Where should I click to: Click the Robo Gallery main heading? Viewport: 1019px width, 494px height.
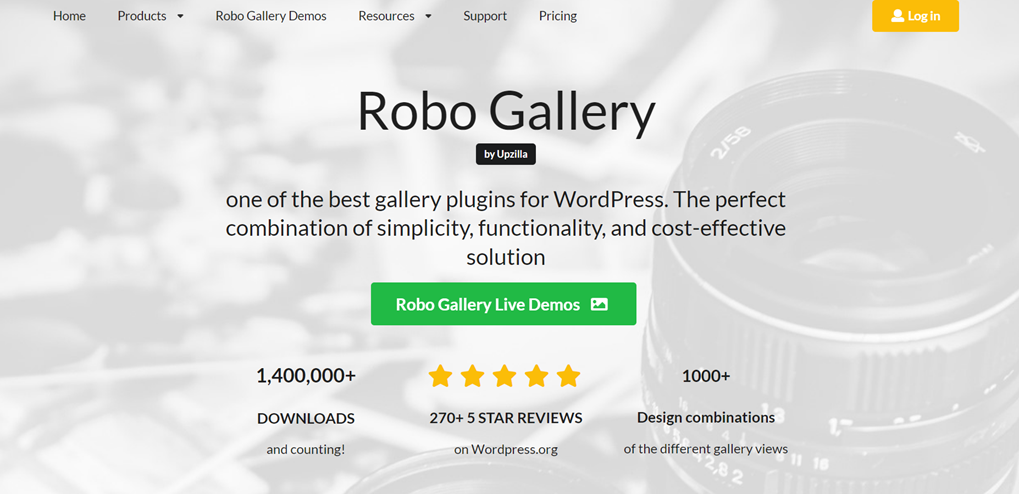(506, 111)
